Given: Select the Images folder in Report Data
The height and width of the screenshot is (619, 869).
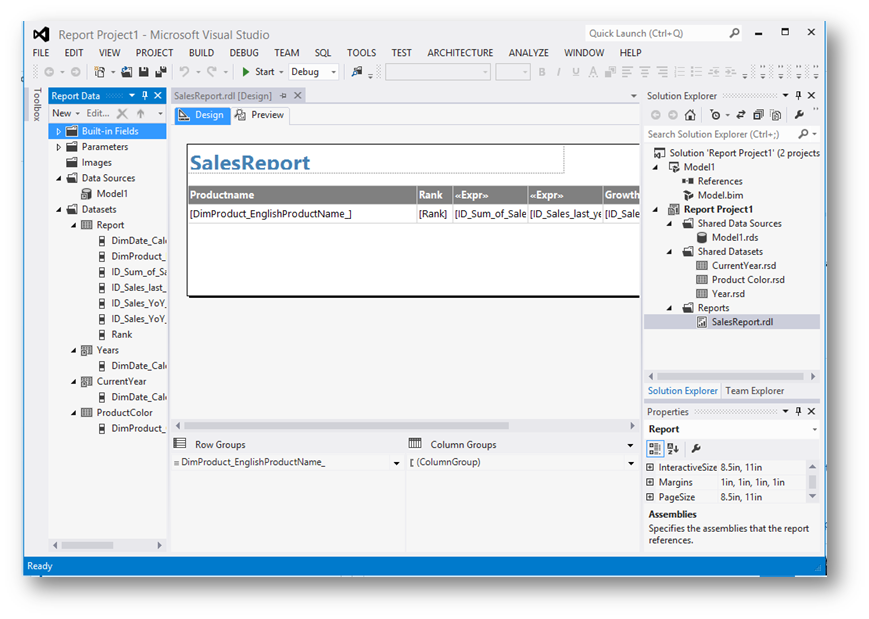Looking at the screenshot, I should [x=96, y=162].
